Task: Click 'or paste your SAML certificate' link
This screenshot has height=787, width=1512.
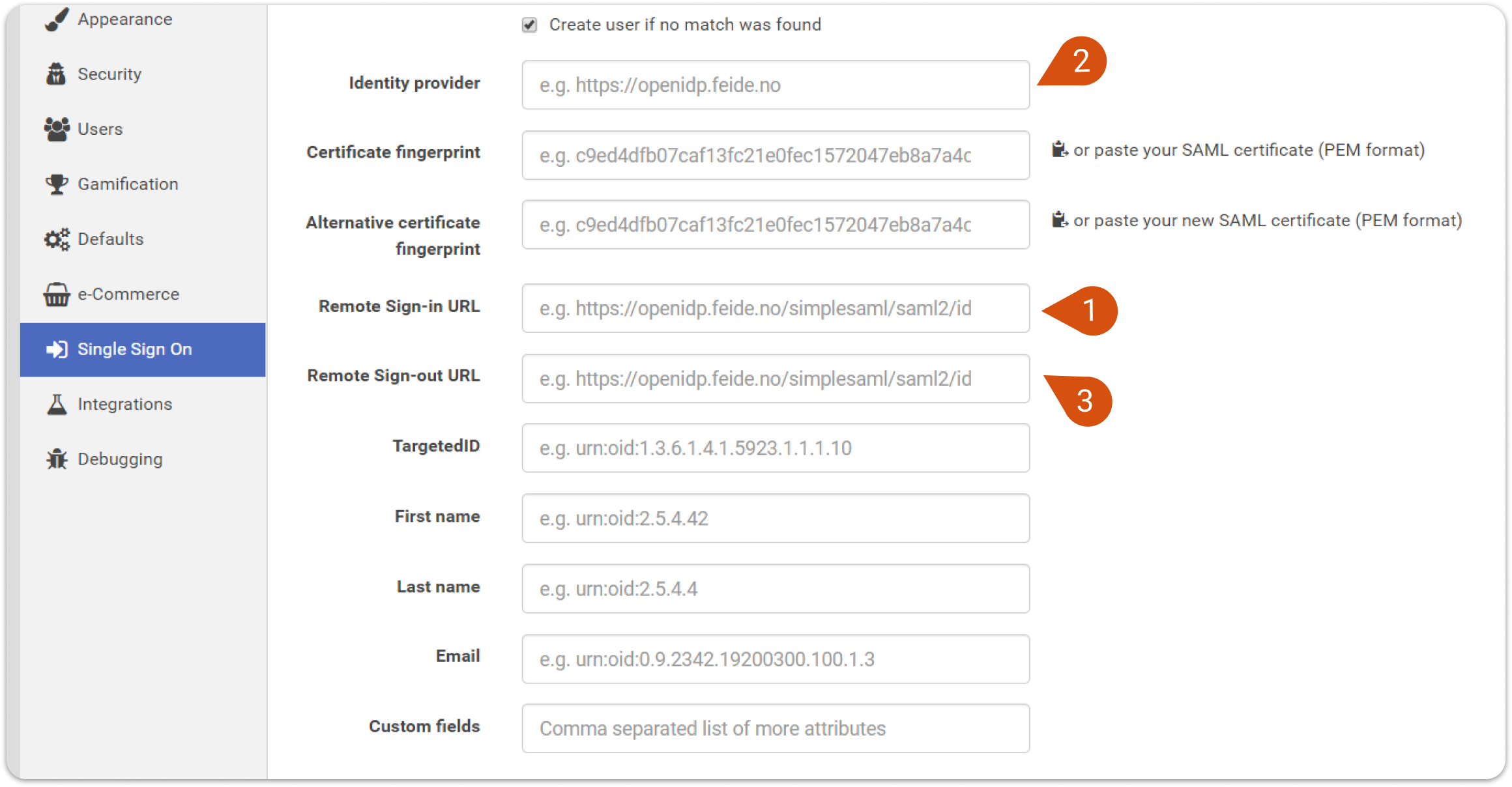Action: tap(1249, 150)
